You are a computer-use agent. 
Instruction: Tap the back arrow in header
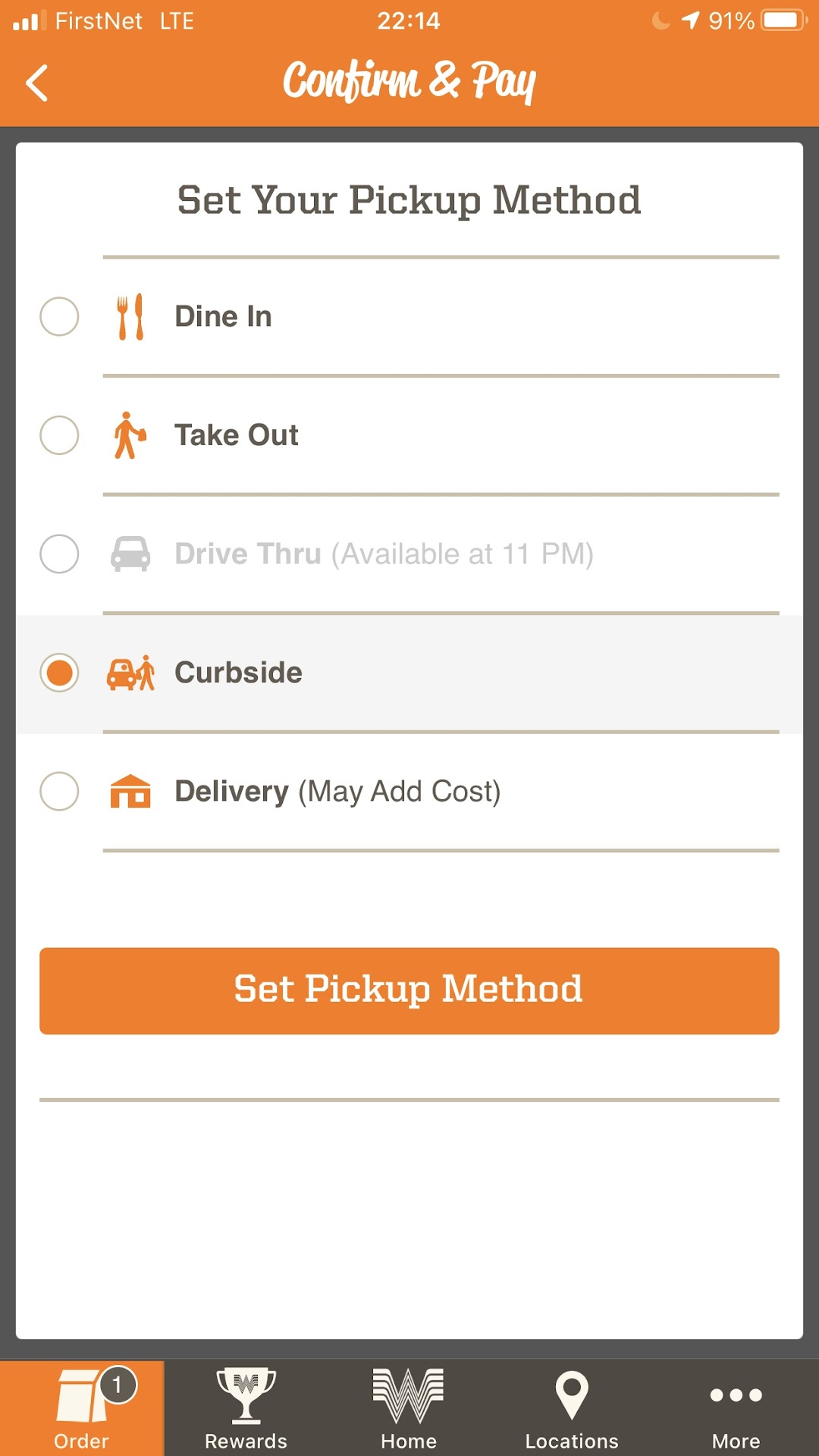(37, 83)
